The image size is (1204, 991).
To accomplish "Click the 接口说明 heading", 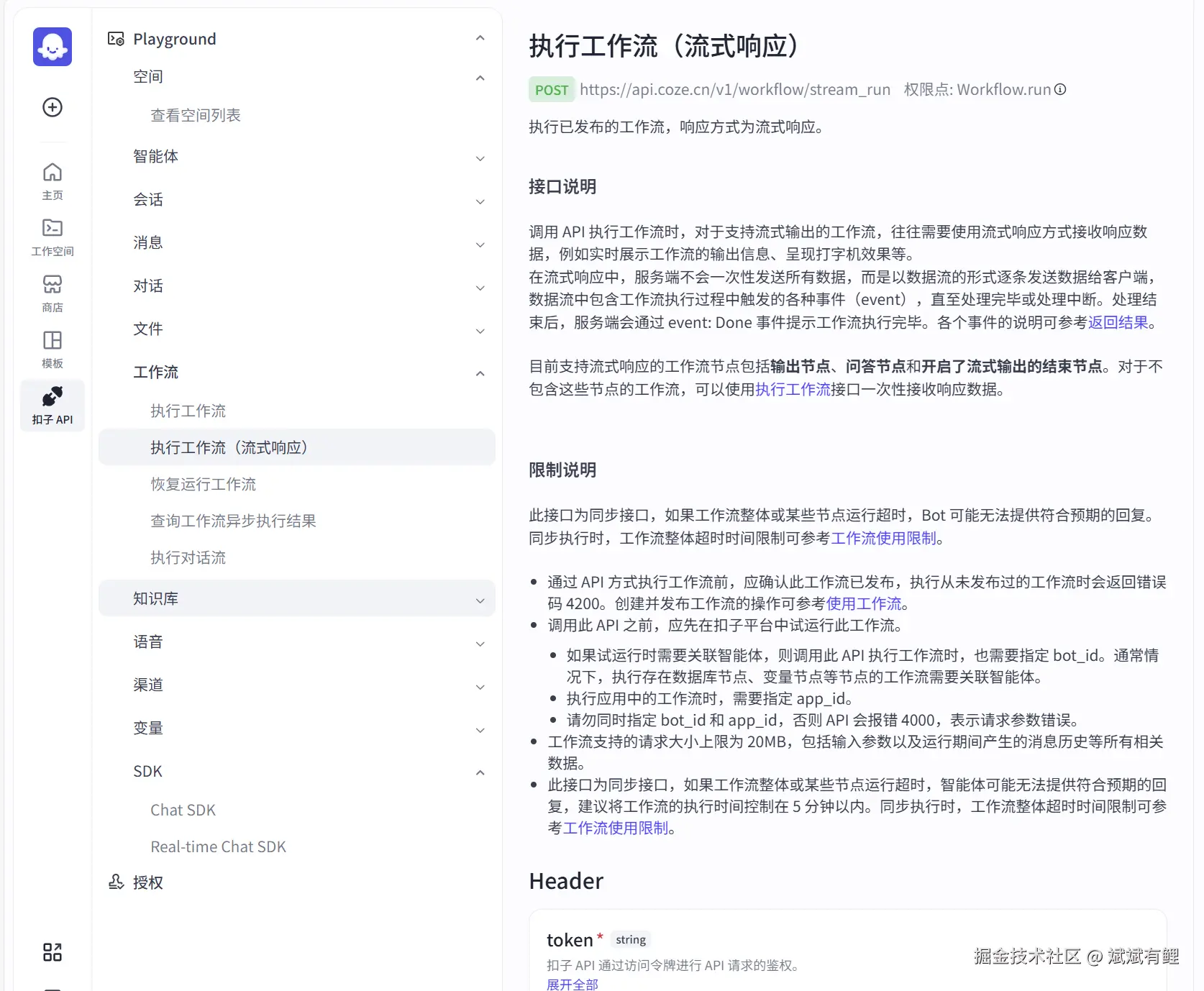I will (x=562, y=187).
